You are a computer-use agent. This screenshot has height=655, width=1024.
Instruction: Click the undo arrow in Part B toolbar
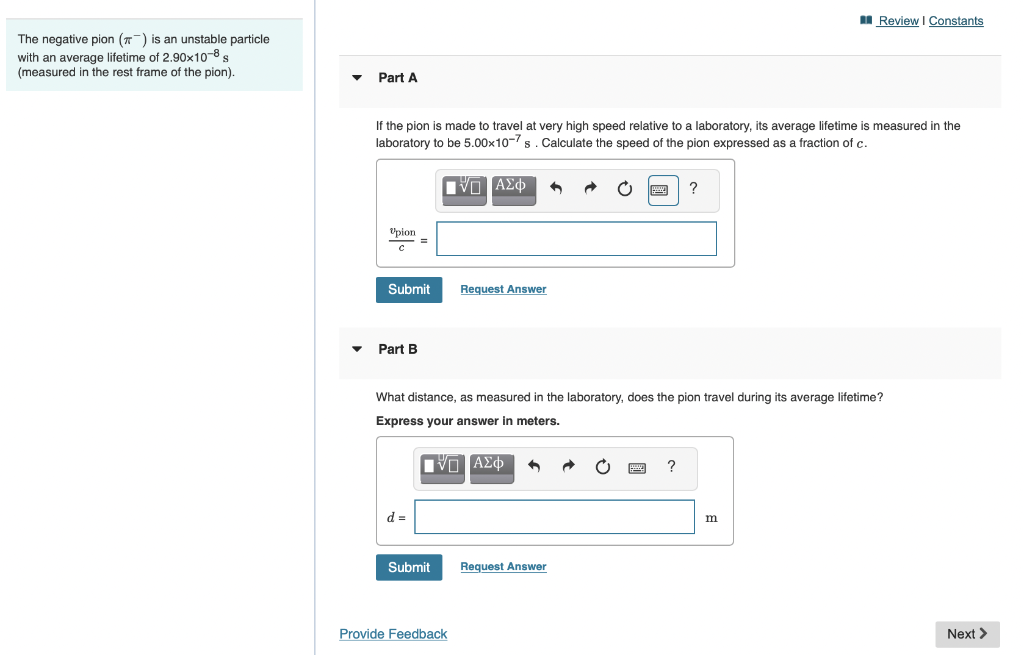point(535,466)
